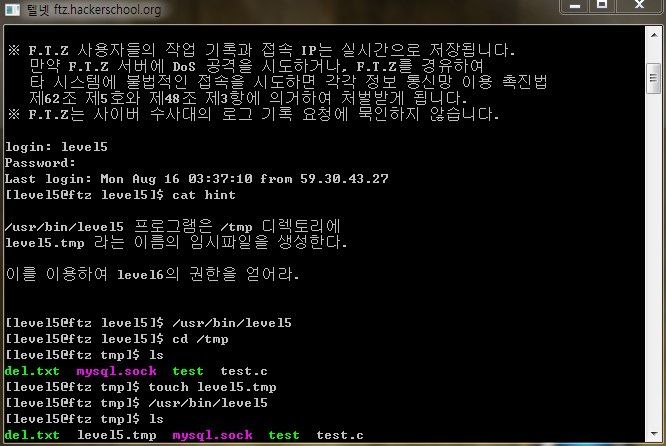
Task: Click the '/usr/bin/level5' hint line text
Action: pyautogui.click(x=173, y=226)
